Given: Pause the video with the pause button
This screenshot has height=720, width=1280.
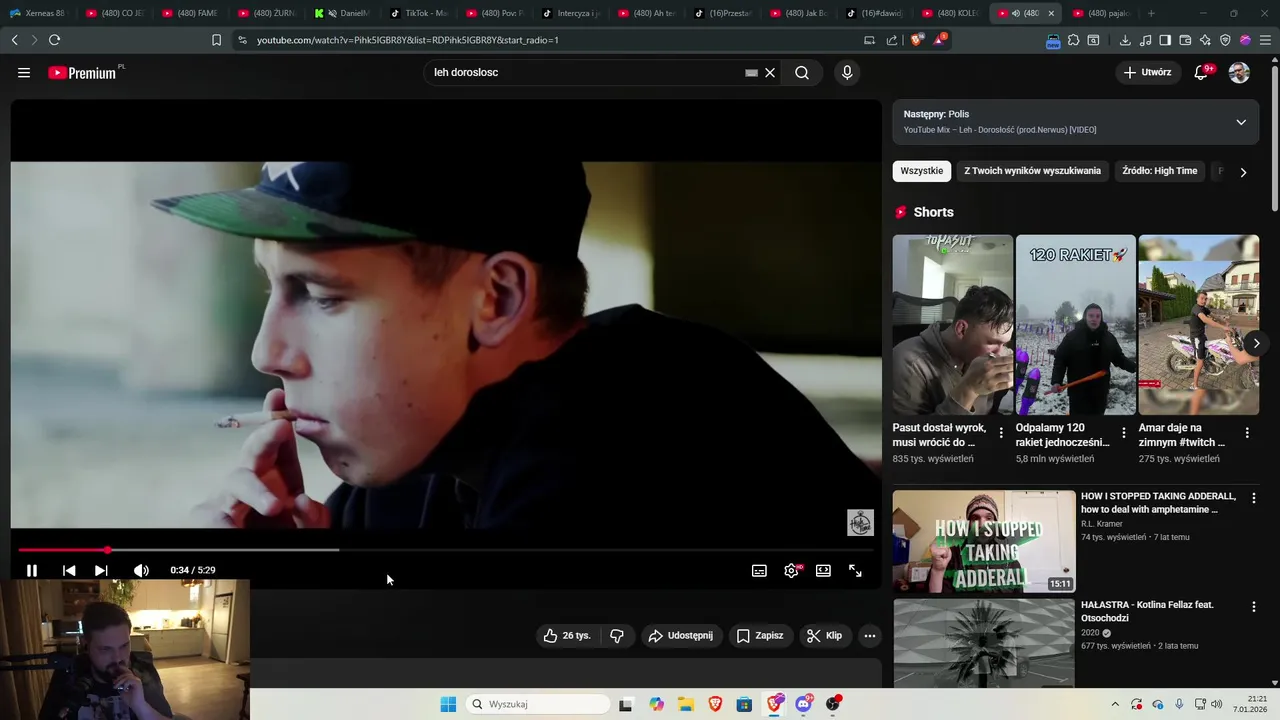Looking at the screenshot, I should coord(31,570).
